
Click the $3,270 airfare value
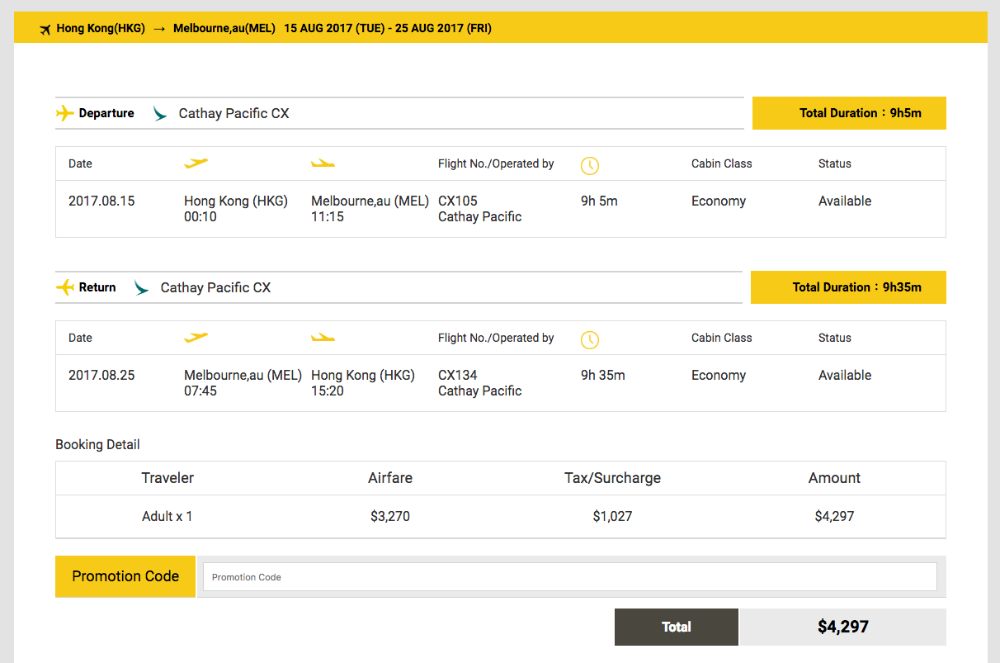point(390,516)
